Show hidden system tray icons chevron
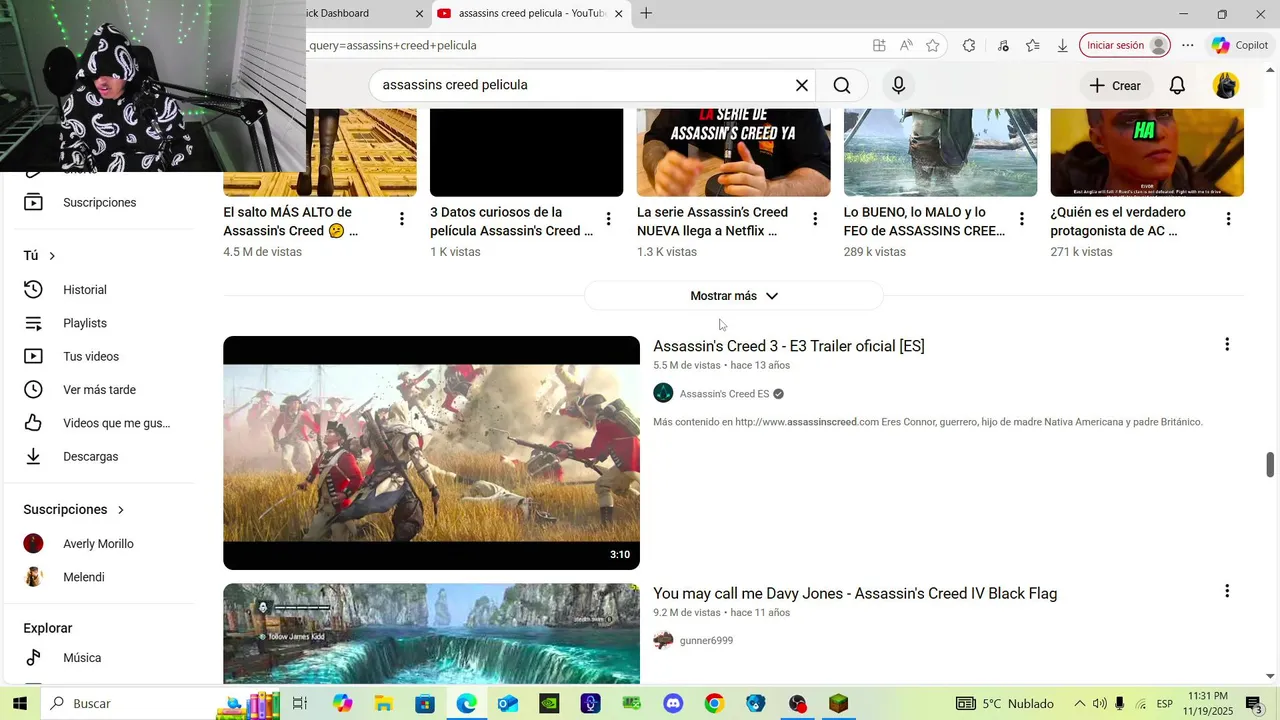Screen dimensions: 1280x720 point(1079,703)
